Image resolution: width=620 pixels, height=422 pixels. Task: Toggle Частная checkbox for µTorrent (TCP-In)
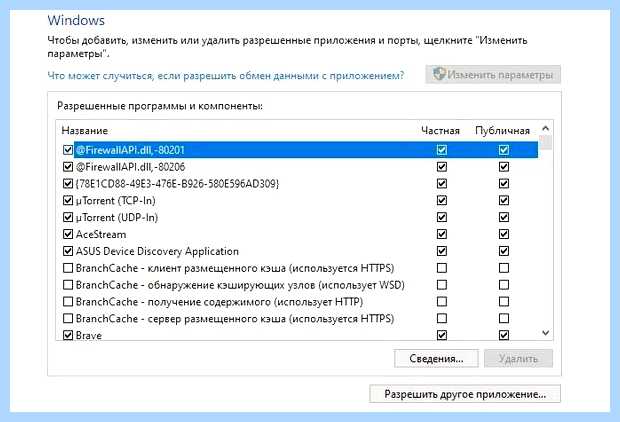point(442,201)
